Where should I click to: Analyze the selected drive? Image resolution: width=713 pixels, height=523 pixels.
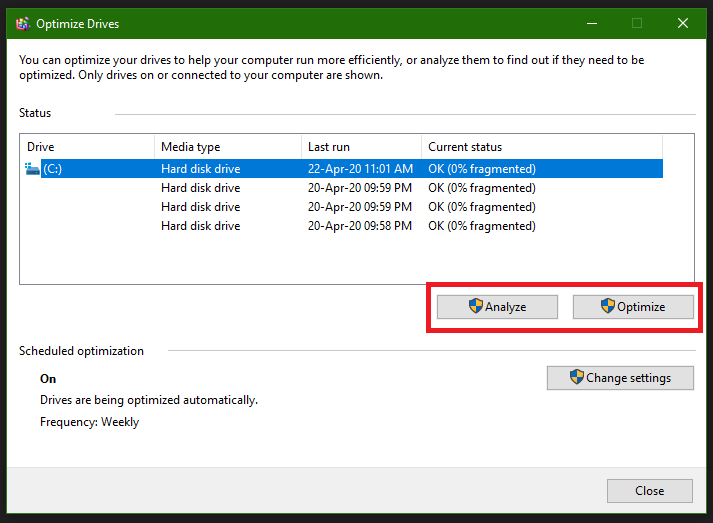click(x=497, y=307)
